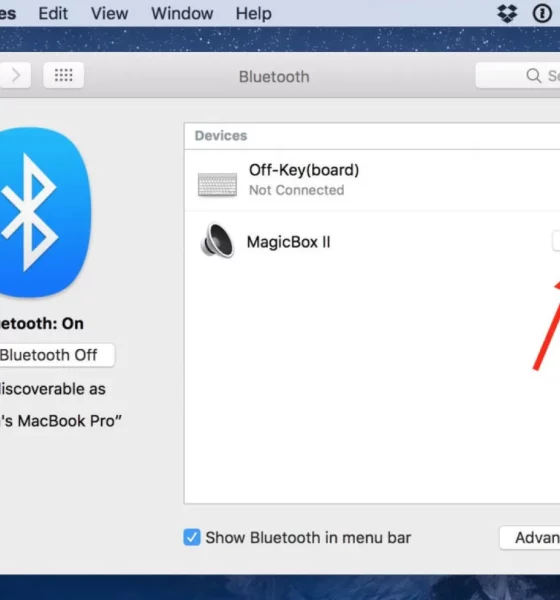Open the Edit menu
This screenshot has height=600, width=560.
[x=53, y=14]
